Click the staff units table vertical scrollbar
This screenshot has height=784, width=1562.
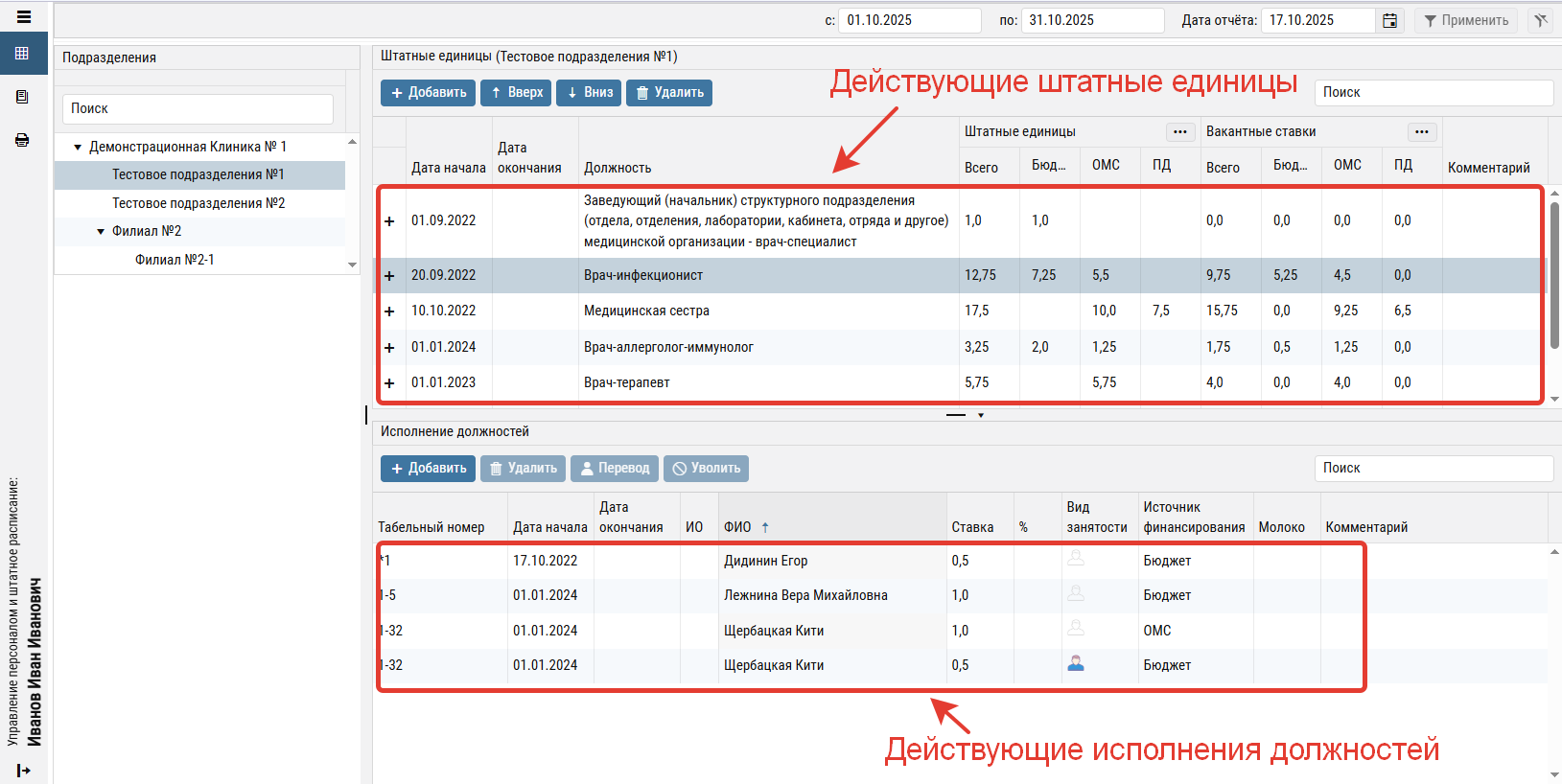pyautogui.click(x=1554, y=278)
